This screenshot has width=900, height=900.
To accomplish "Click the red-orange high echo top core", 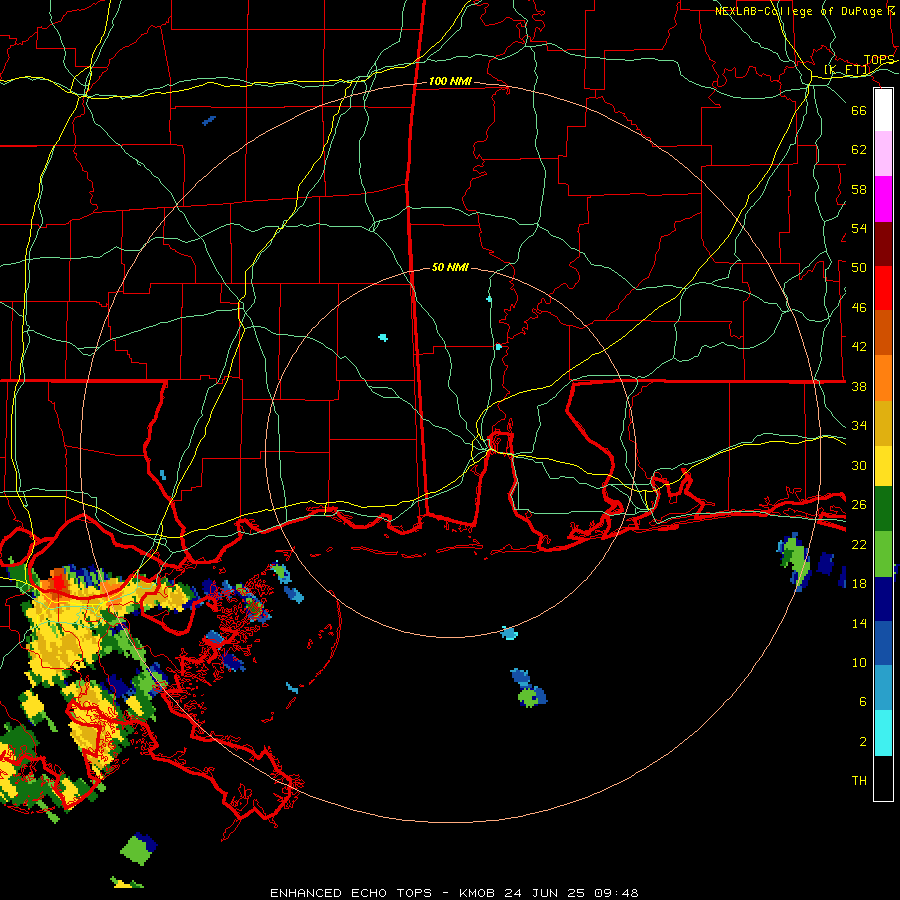I will [59, 579].
